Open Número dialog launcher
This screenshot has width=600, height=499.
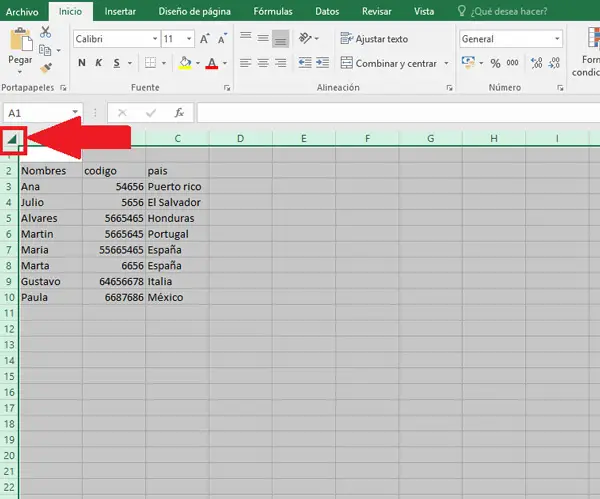(560, 88)
